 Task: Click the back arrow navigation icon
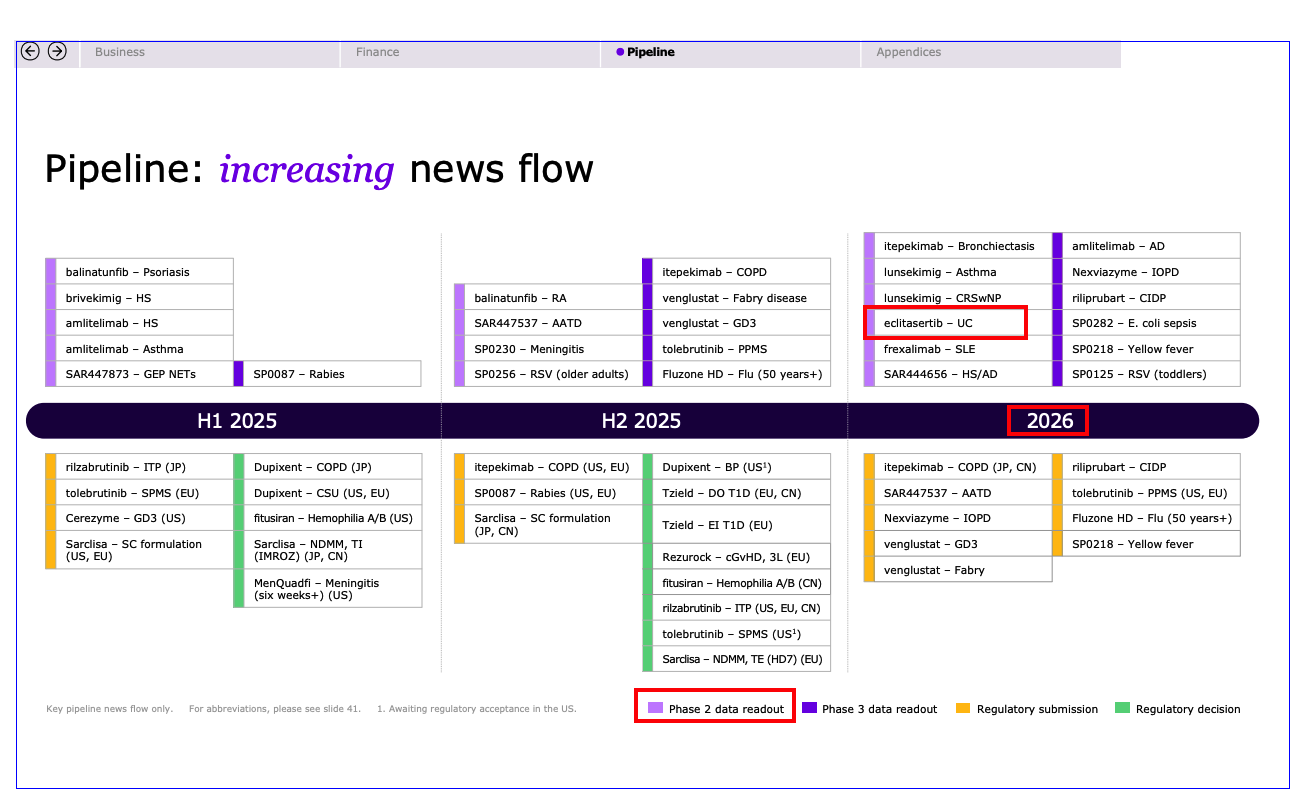pyautogui.click(x=30, y=51)
